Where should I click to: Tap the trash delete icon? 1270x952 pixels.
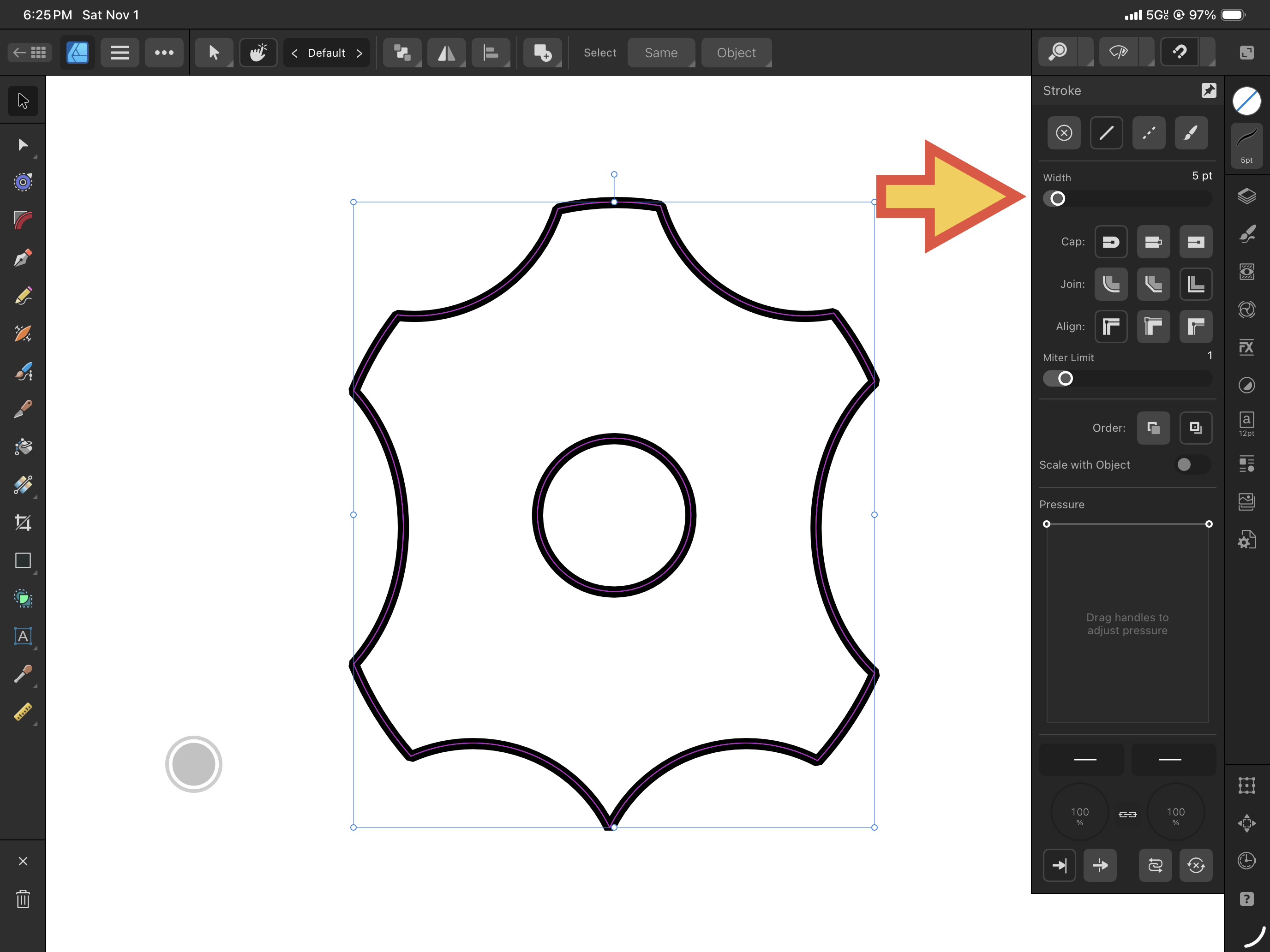23,898
